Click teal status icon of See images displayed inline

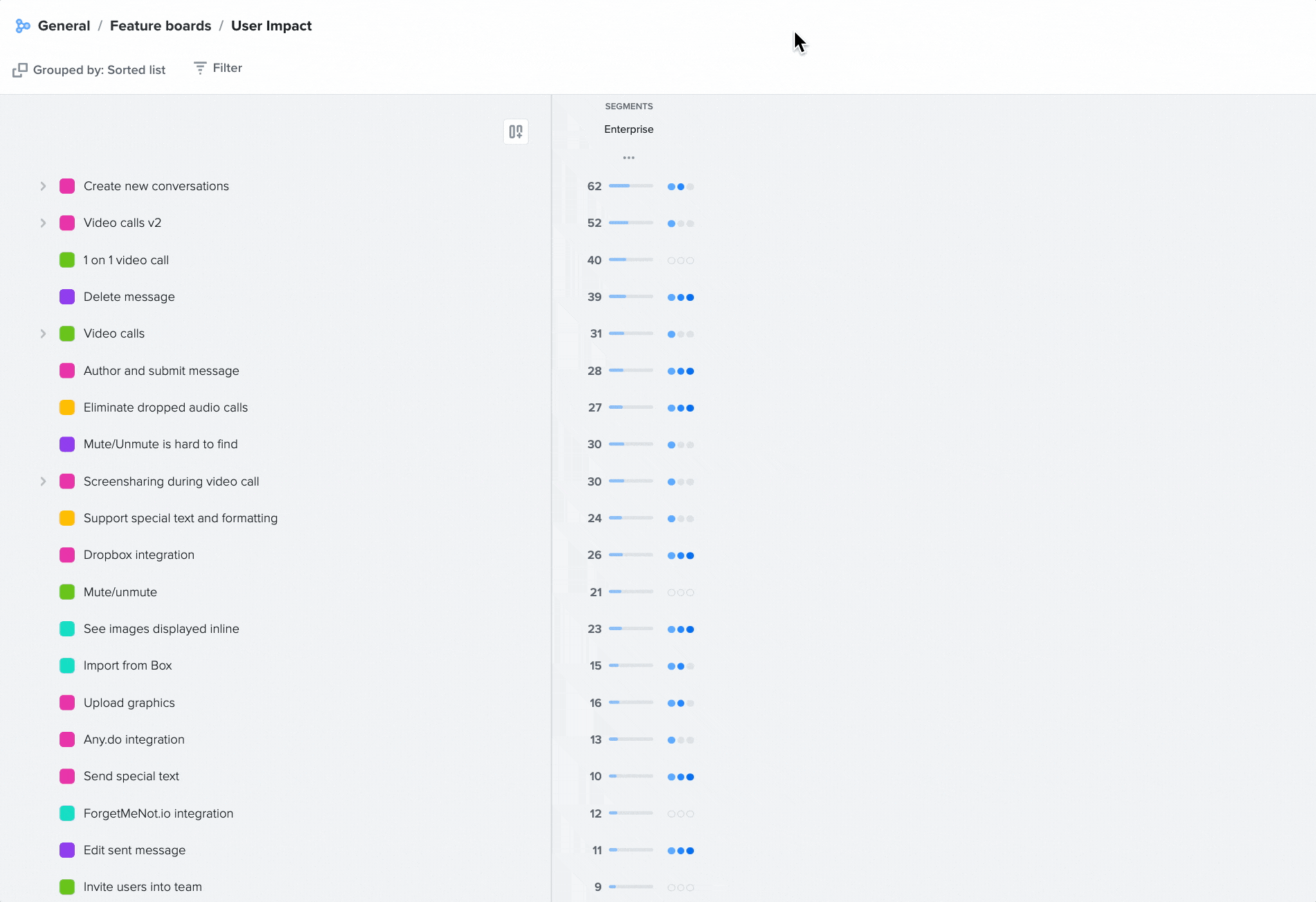tap(67, 629)
